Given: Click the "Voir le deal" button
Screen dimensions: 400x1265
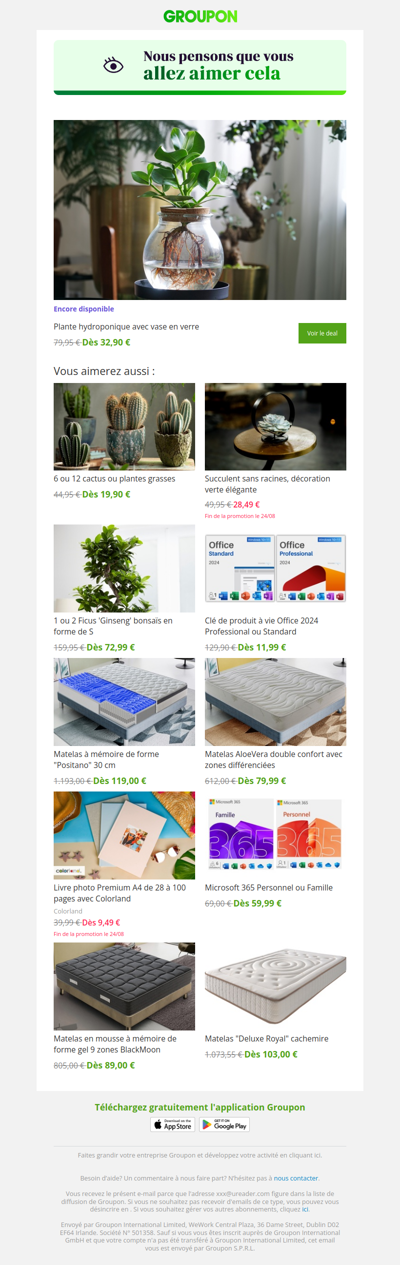Looking at the screenshot, I should [x=322, y=333].
